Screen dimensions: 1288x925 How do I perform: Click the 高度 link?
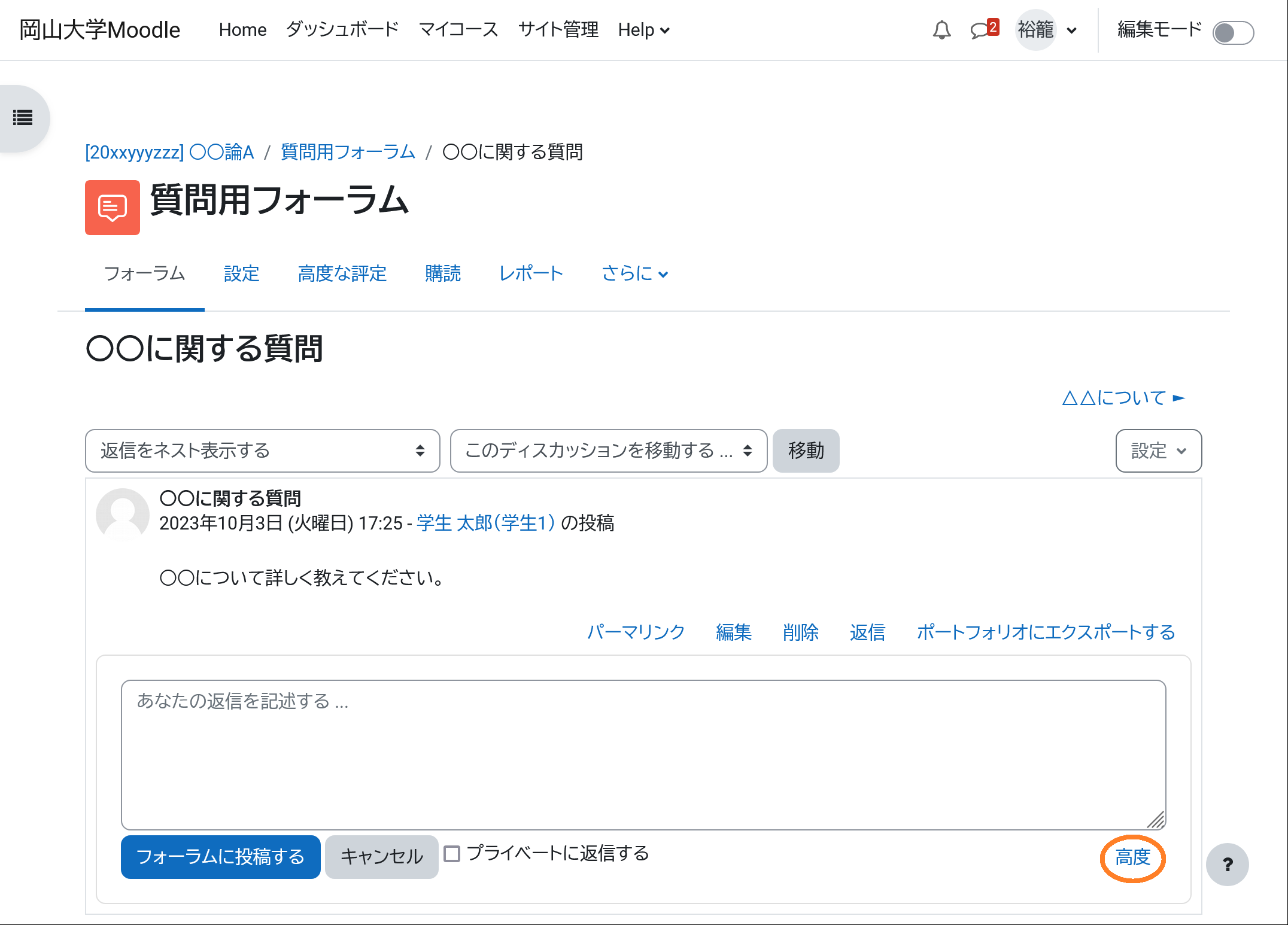click(1133, 857)
